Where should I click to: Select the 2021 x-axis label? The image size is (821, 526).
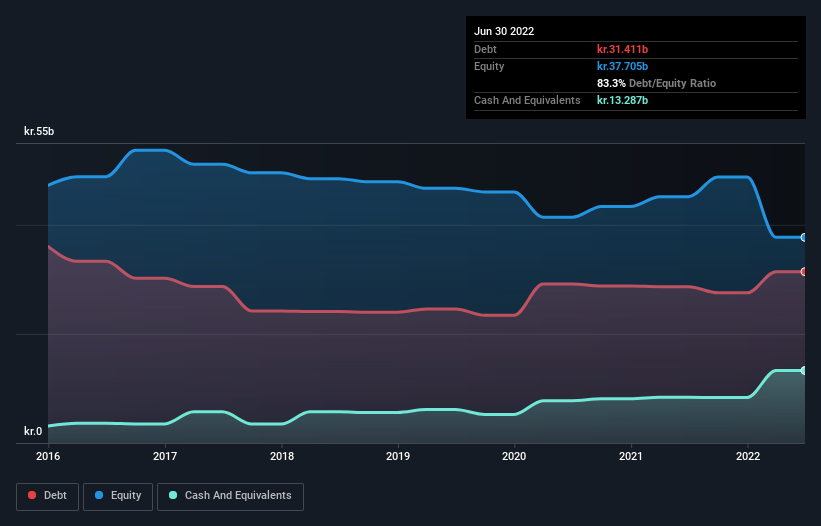[631, 456]
